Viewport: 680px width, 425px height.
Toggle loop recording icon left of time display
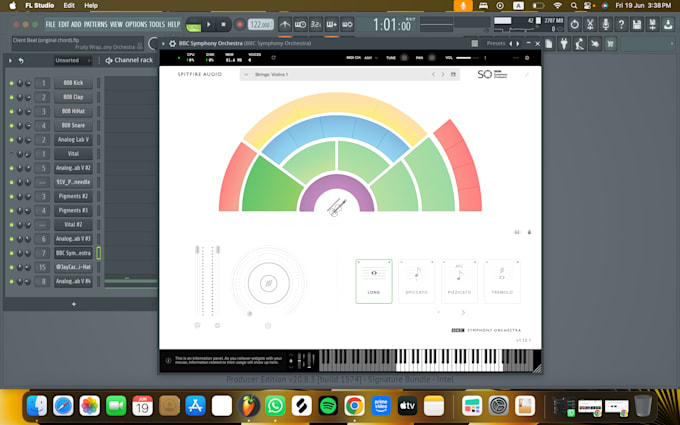pyautogui.click(x=347, y=25)
